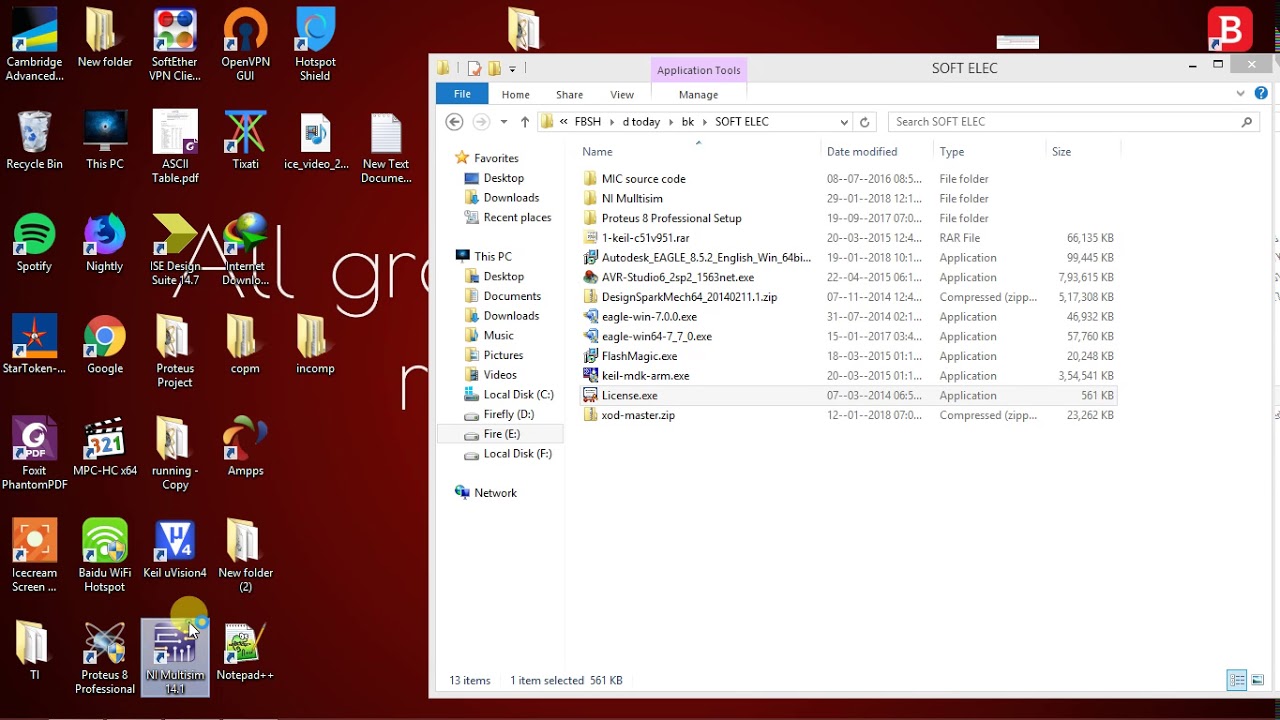Open the Spotify desktop shortcut

click(x=34, y=242)
